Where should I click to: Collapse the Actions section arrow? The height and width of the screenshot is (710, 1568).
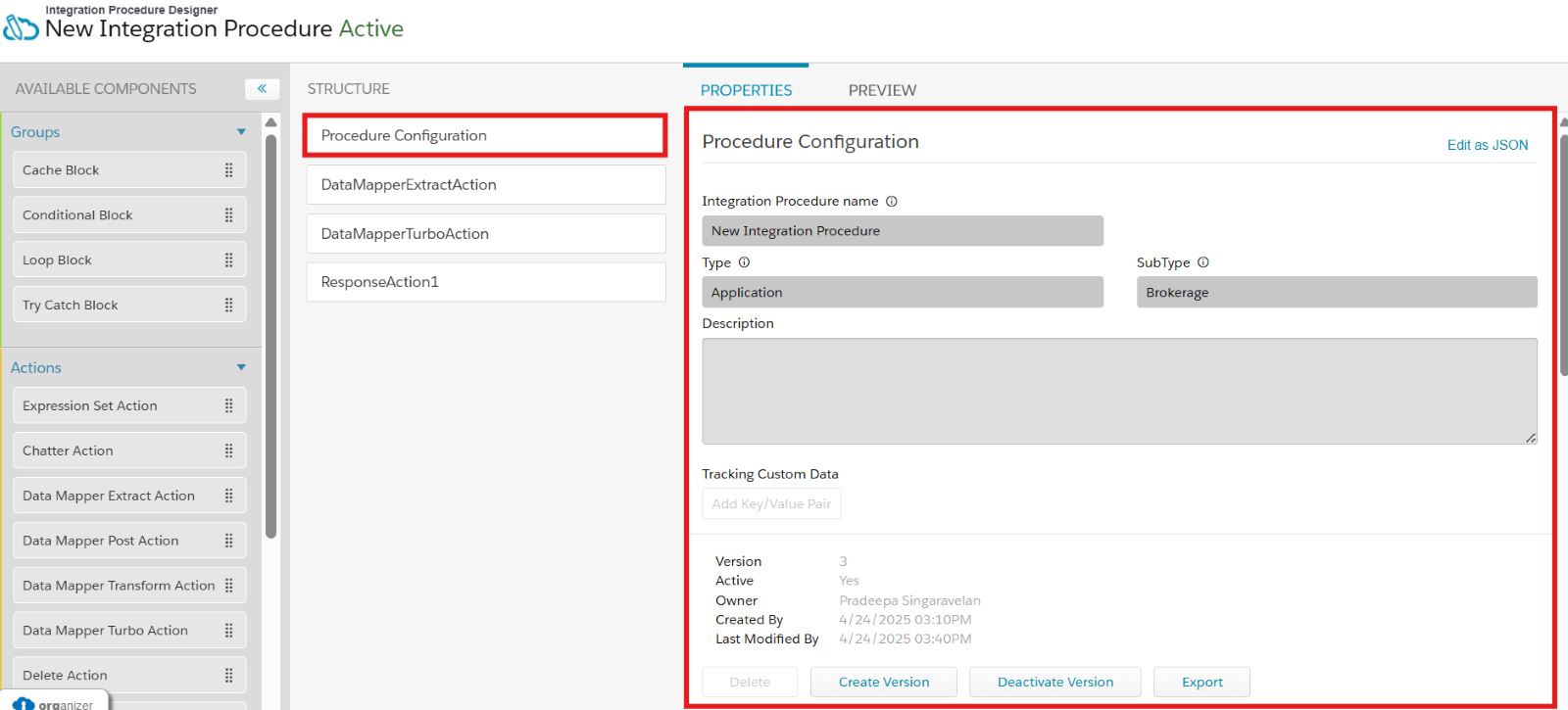pos(241,368)
